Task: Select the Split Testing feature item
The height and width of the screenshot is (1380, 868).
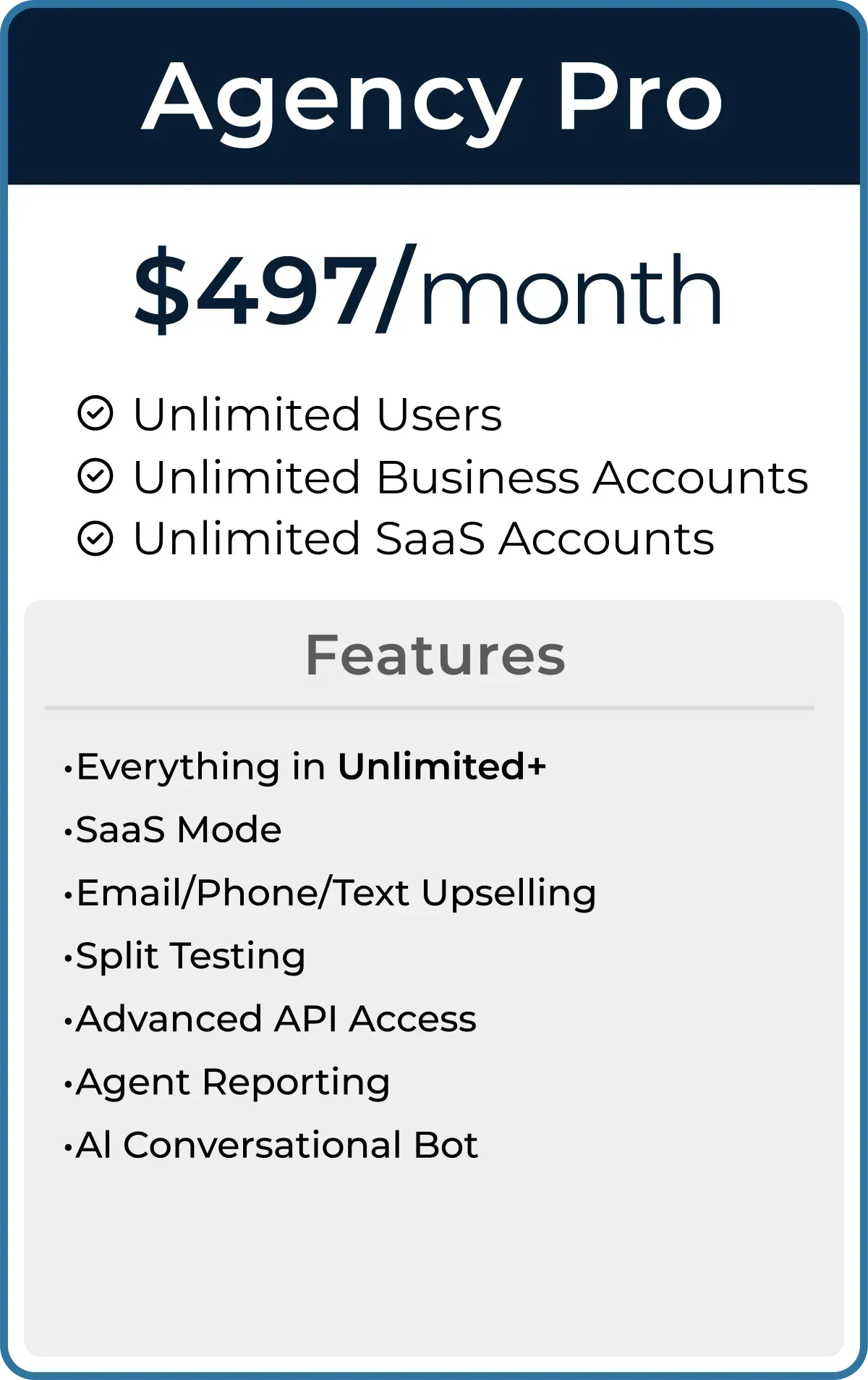Action: tap(184, 957)
